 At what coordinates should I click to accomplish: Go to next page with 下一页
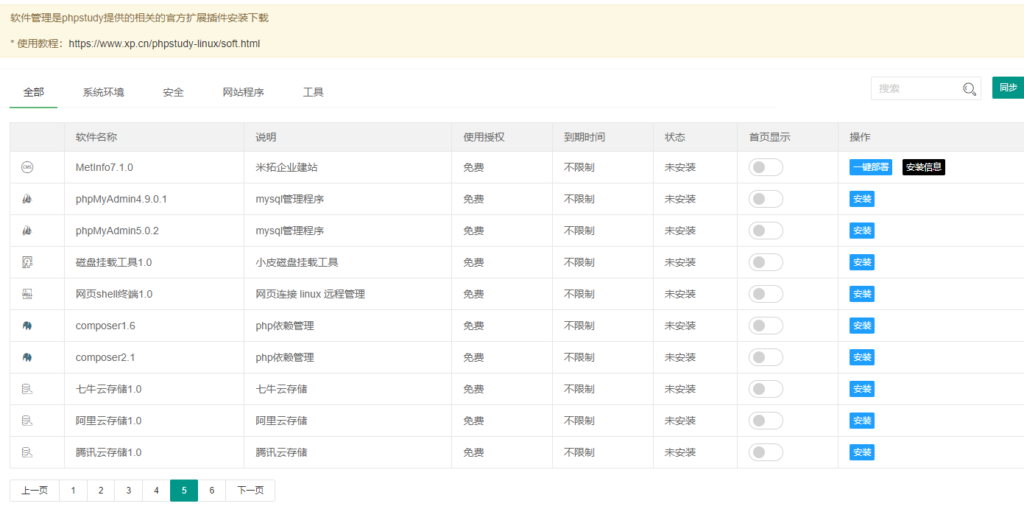(250, 491)
